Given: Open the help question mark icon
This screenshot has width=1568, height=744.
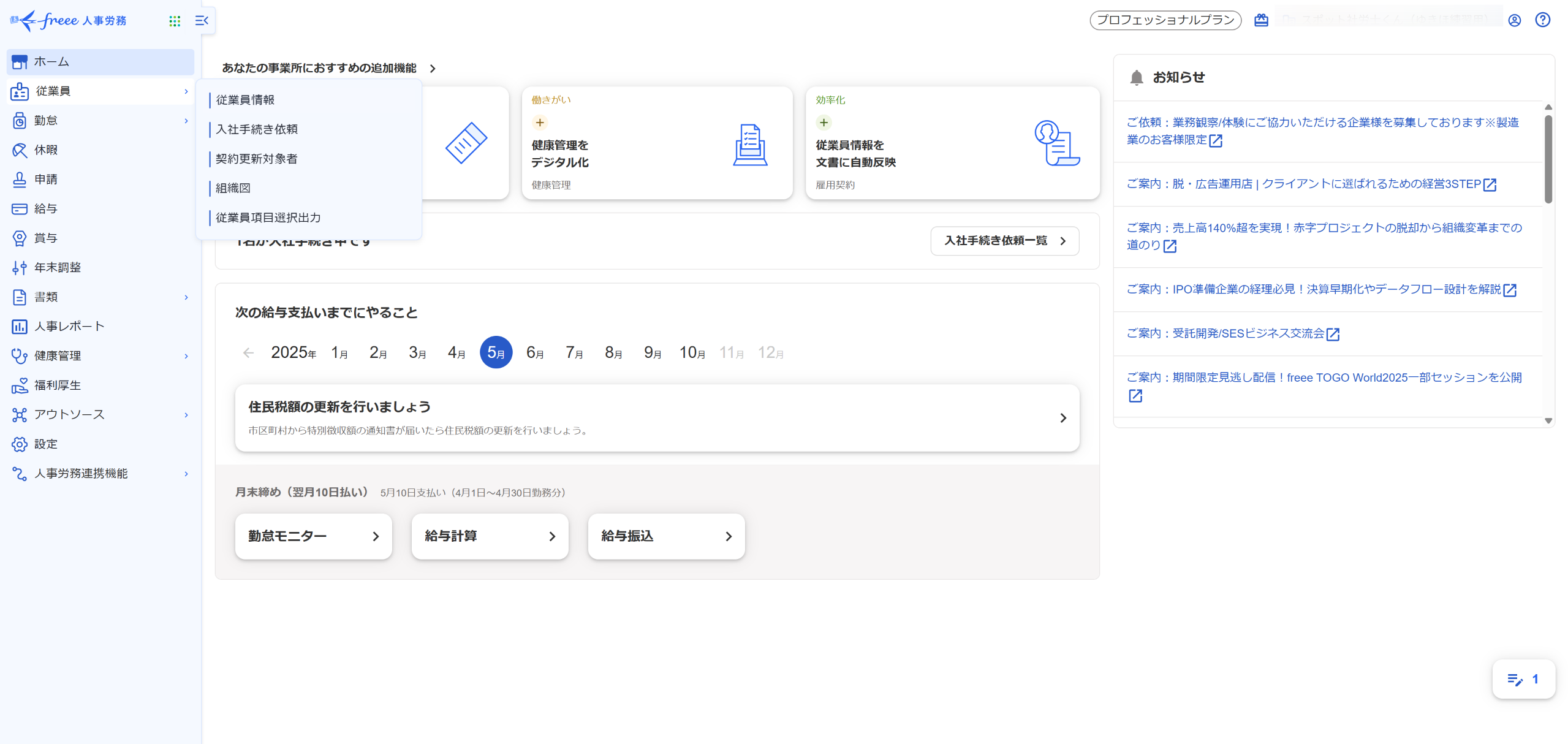Looking at the screenshot, I should tap(1542, 20).
